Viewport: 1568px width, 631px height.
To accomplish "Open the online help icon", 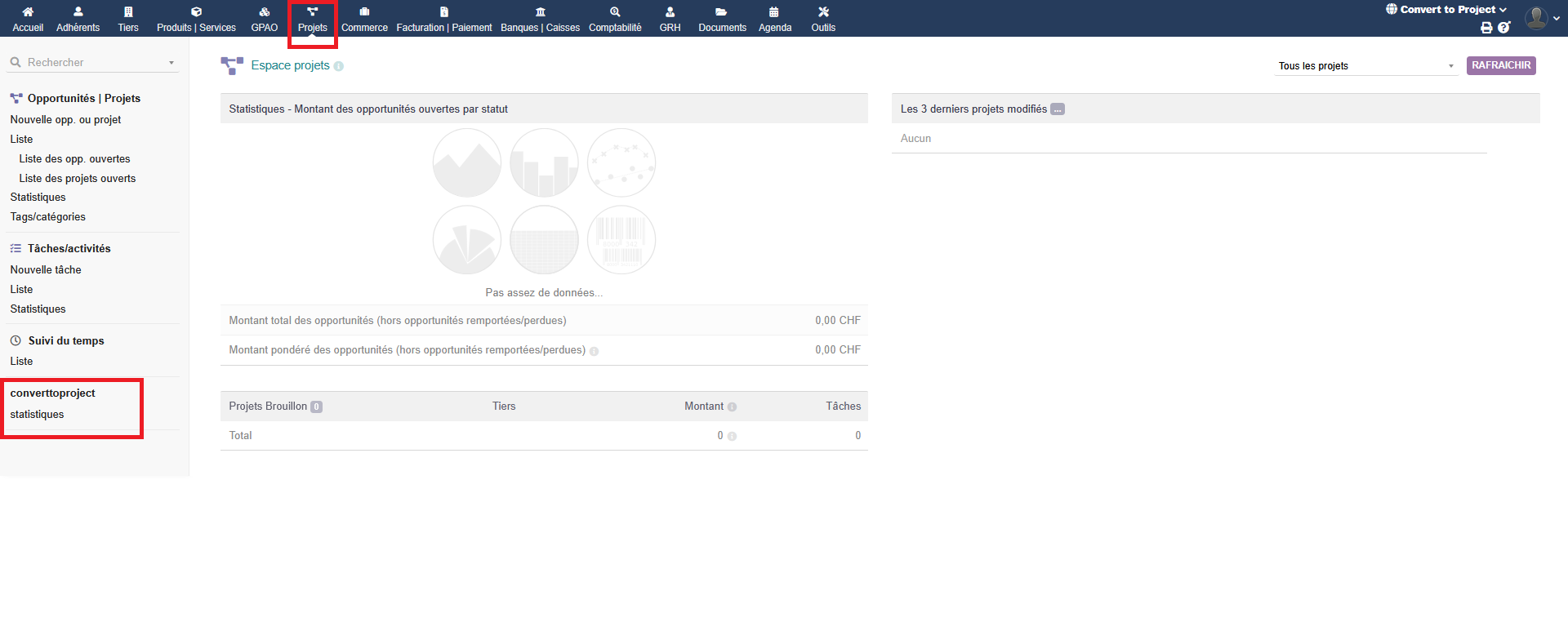I will click(1503, 28).
